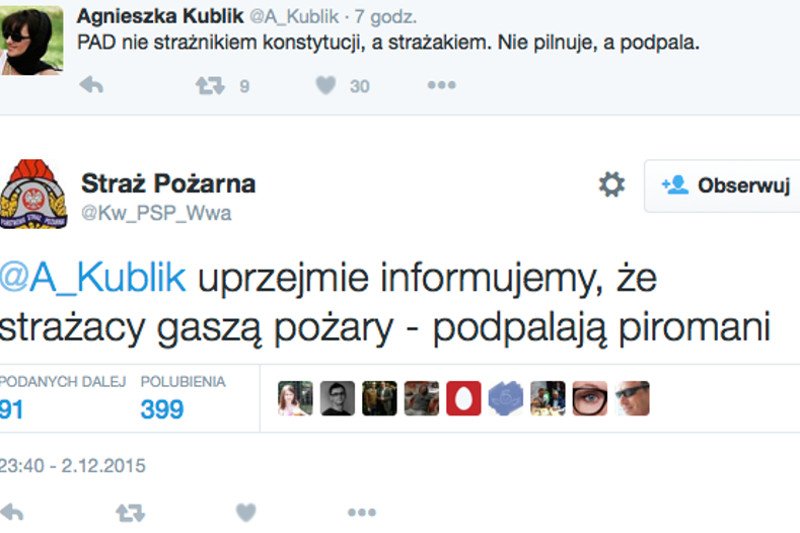Reply to Agnieszka Kublik's tweet
Viewport: 800px width, 533px height.
click(x=92, y=86)
